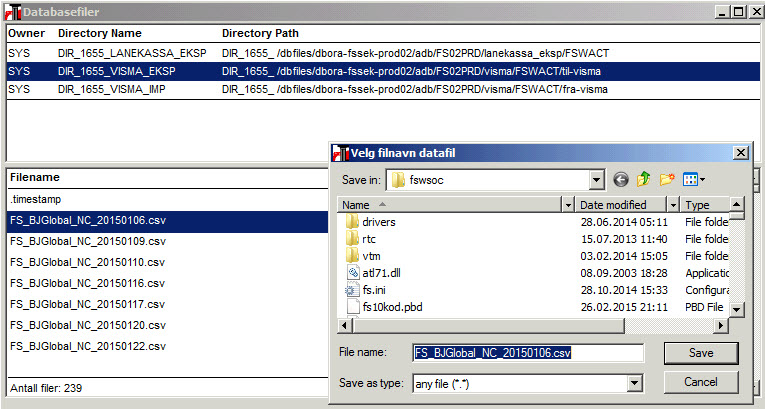
Task: Open the Date modified column dropdown arrow
Action: pyautogui.click(x=673, y=205)
